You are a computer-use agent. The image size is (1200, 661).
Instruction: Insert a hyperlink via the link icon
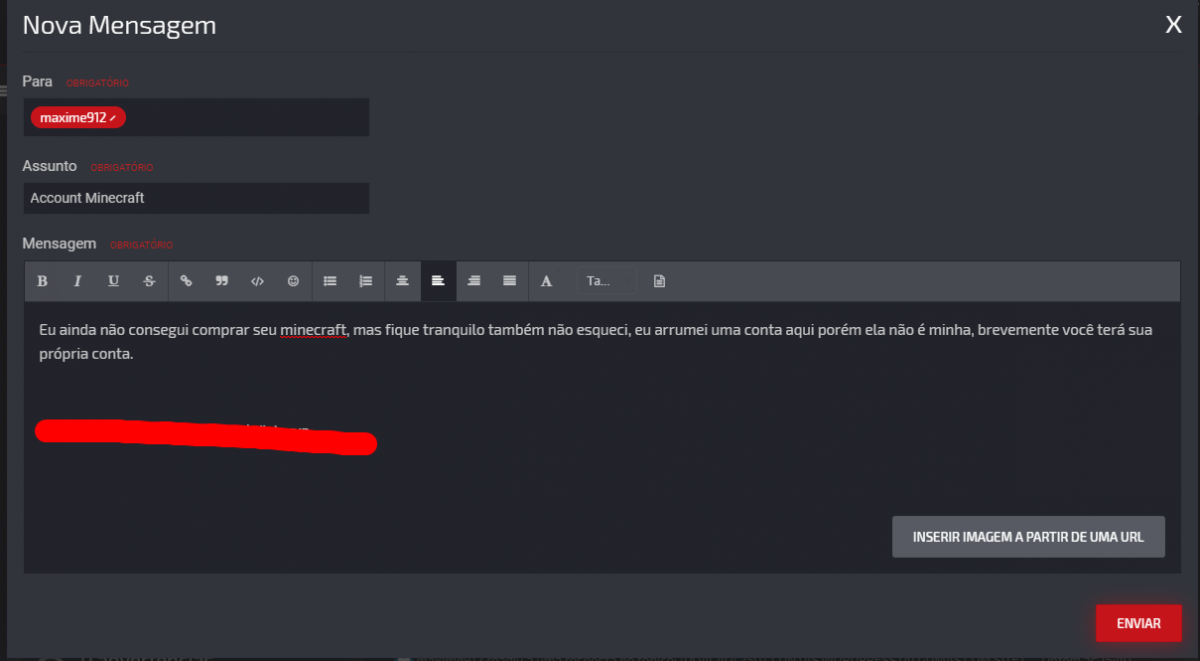point(186,281)
